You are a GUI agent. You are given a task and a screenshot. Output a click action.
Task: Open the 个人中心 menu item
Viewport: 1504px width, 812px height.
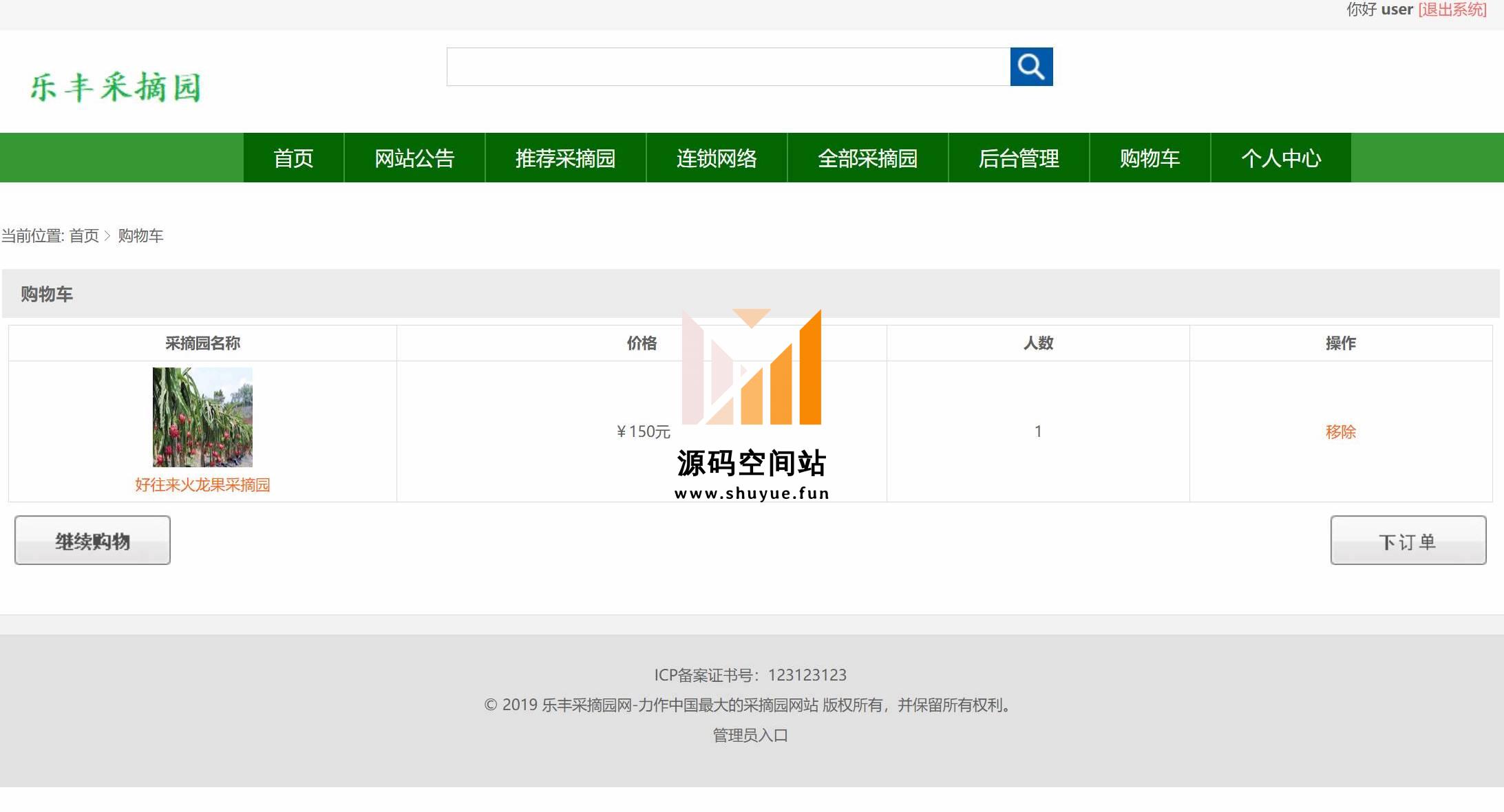pos(1281,158)
